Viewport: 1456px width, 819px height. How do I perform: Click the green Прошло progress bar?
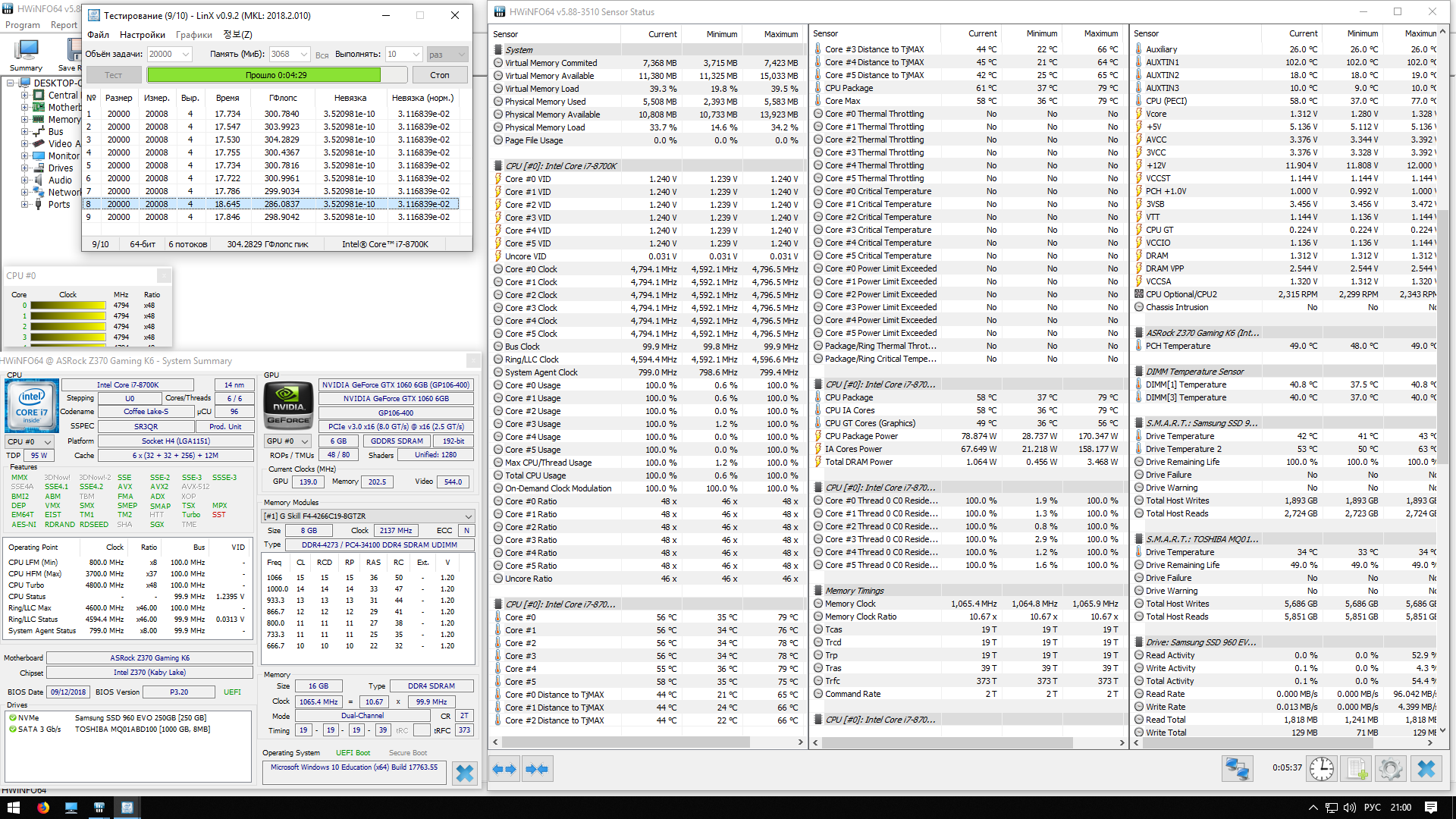(x=264, y=75)
